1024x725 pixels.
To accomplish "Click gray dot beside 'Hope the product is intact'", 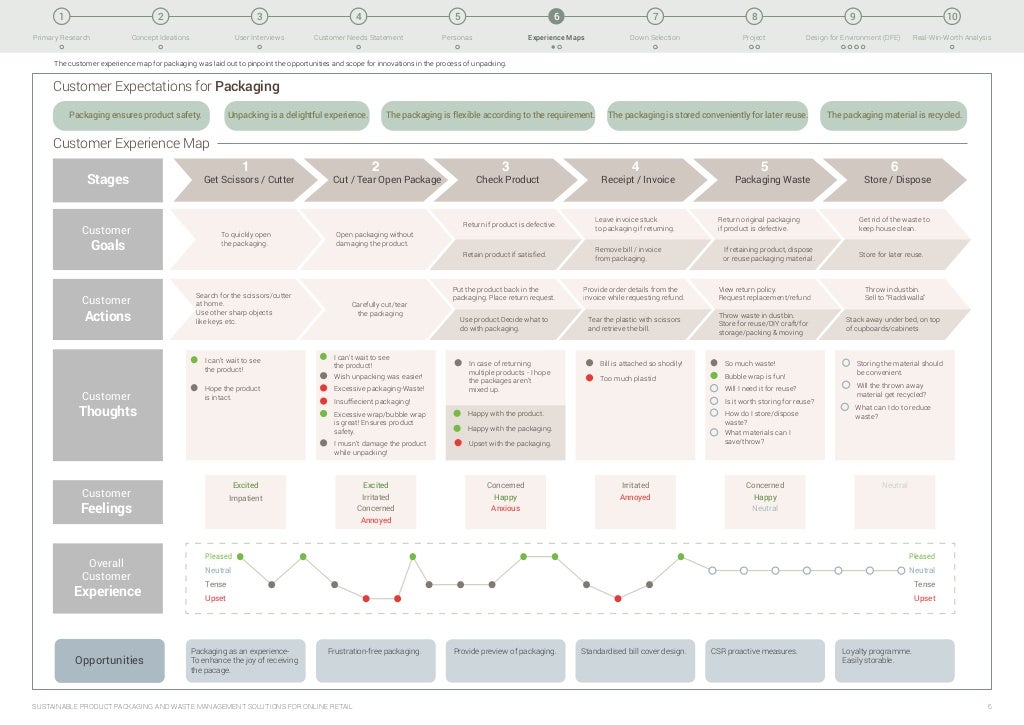I will 194,388.
